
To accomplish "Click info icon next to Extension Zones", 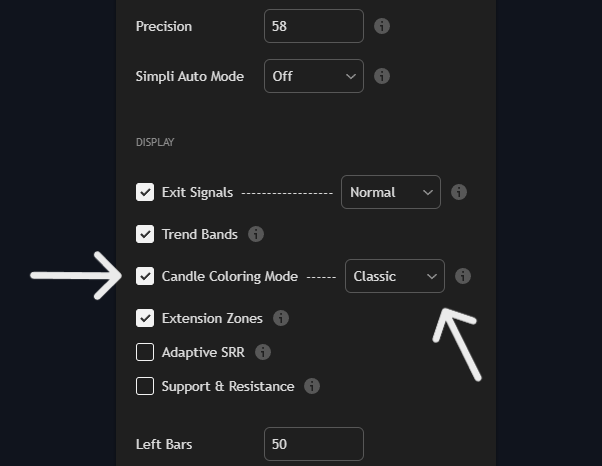I will click(x=281, y=318).
